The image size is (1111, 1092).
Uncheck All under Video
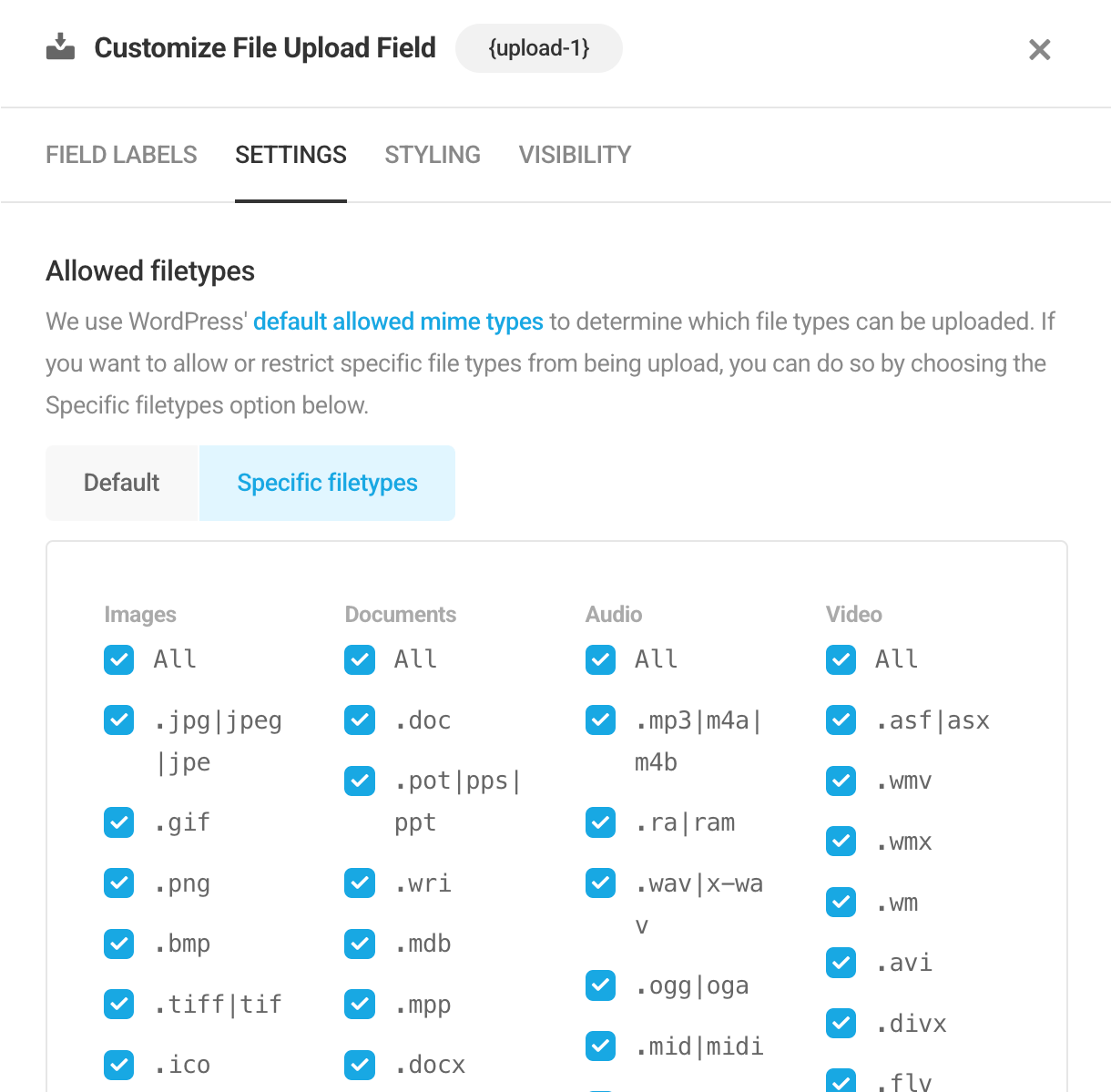(841, 660)
